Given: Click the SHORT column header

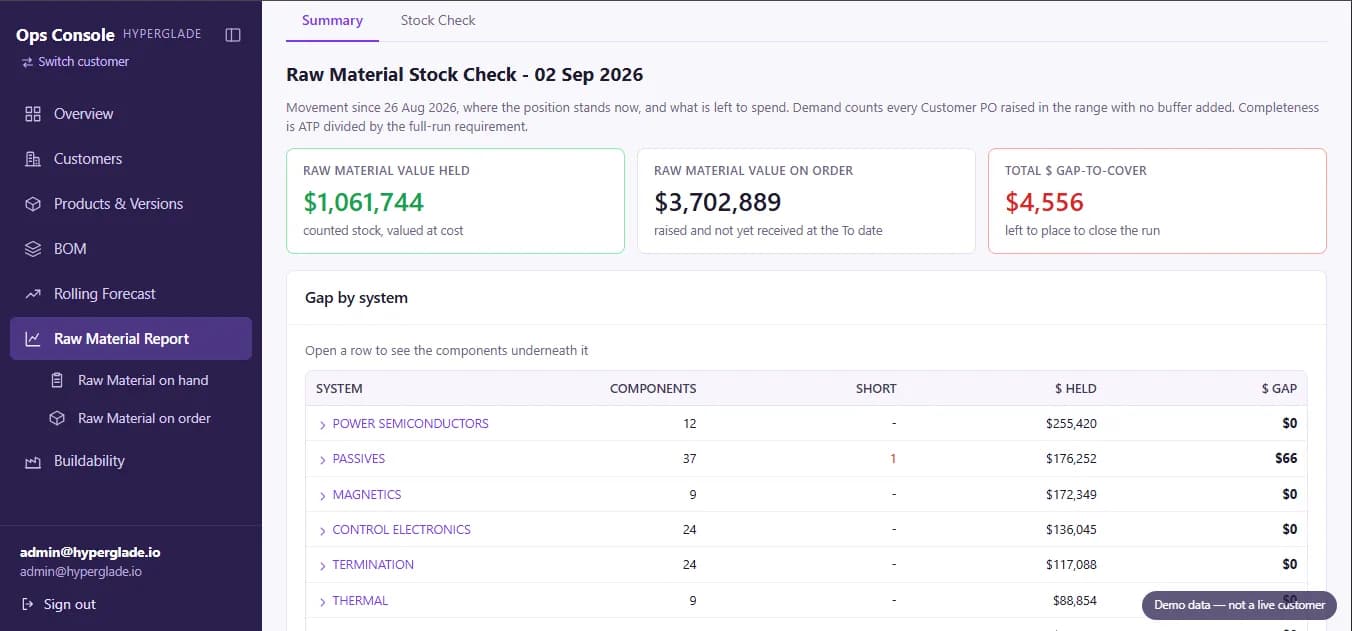Looking at the screenshot, I should click(x=876, y=389).
